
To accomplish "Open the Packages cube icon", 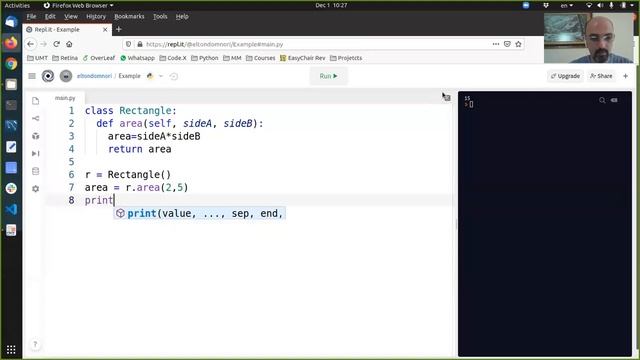I will click(x=36, y=136).
